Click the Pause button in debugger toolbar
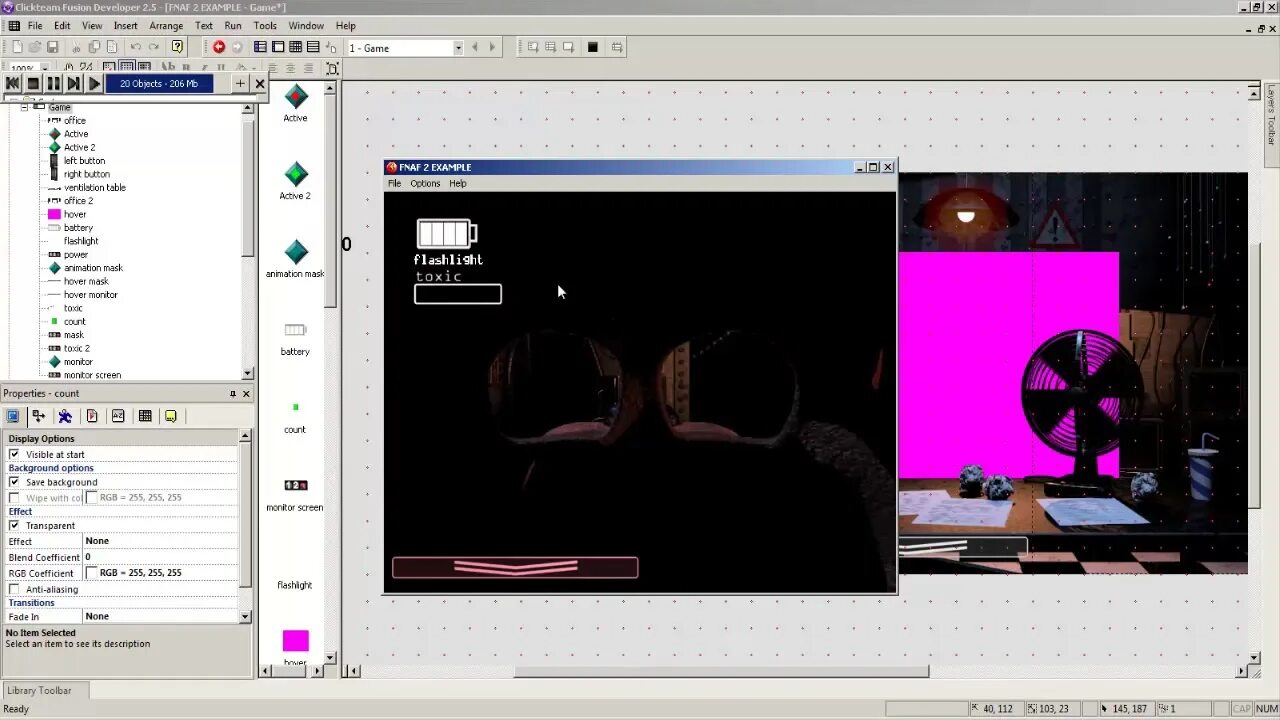The image size is (1280, 720). pos(53,84)
